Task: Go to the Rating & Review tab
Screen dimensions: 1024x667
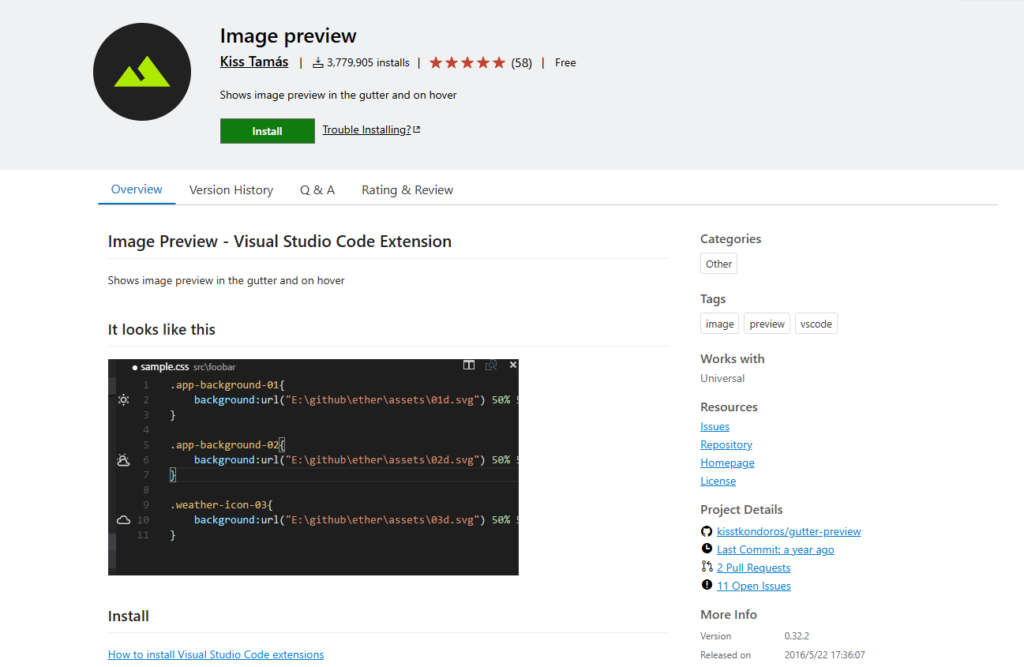Action: coord(407,190)
